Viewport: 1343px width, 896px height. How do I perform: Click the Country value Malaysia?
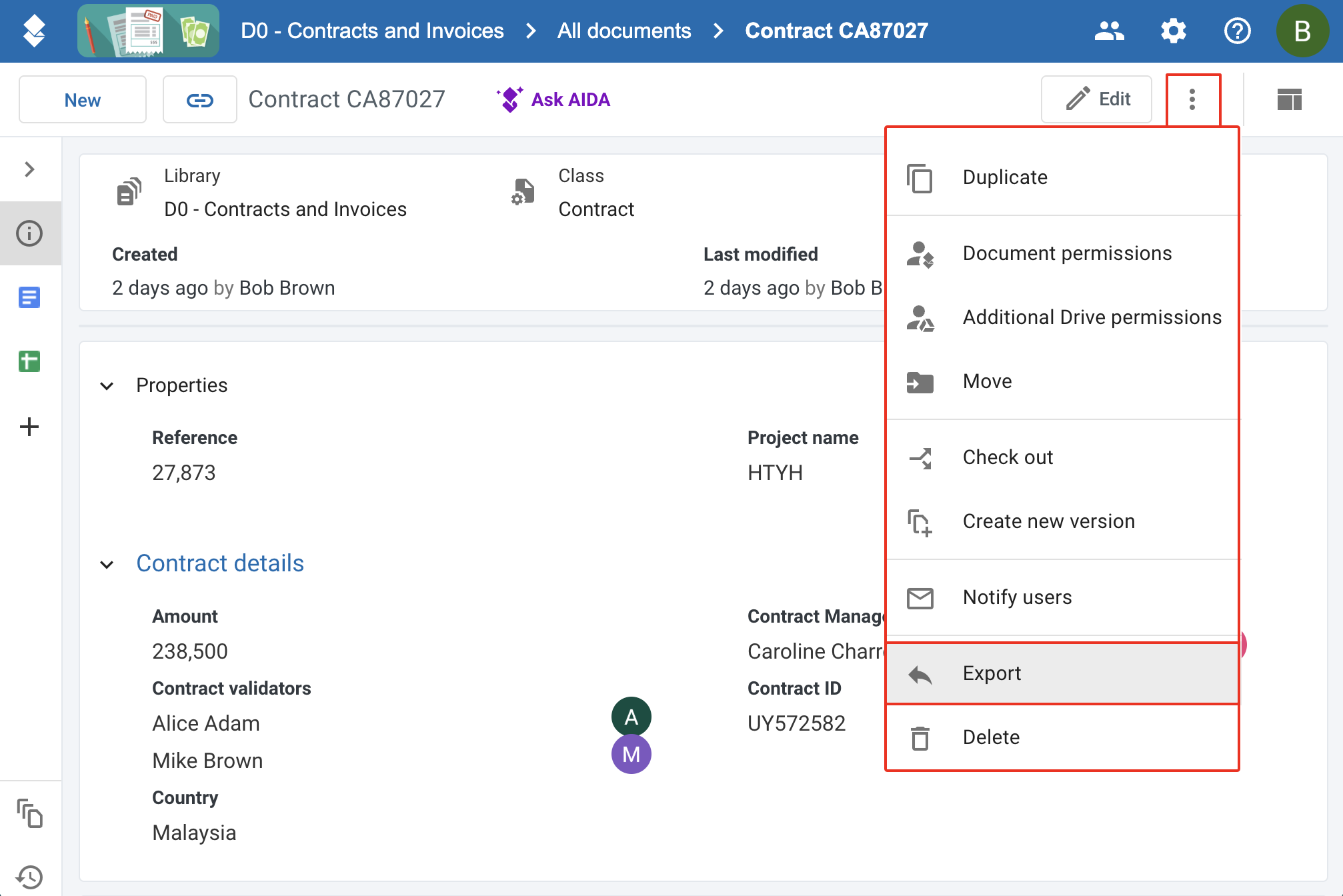pos(194,833)
